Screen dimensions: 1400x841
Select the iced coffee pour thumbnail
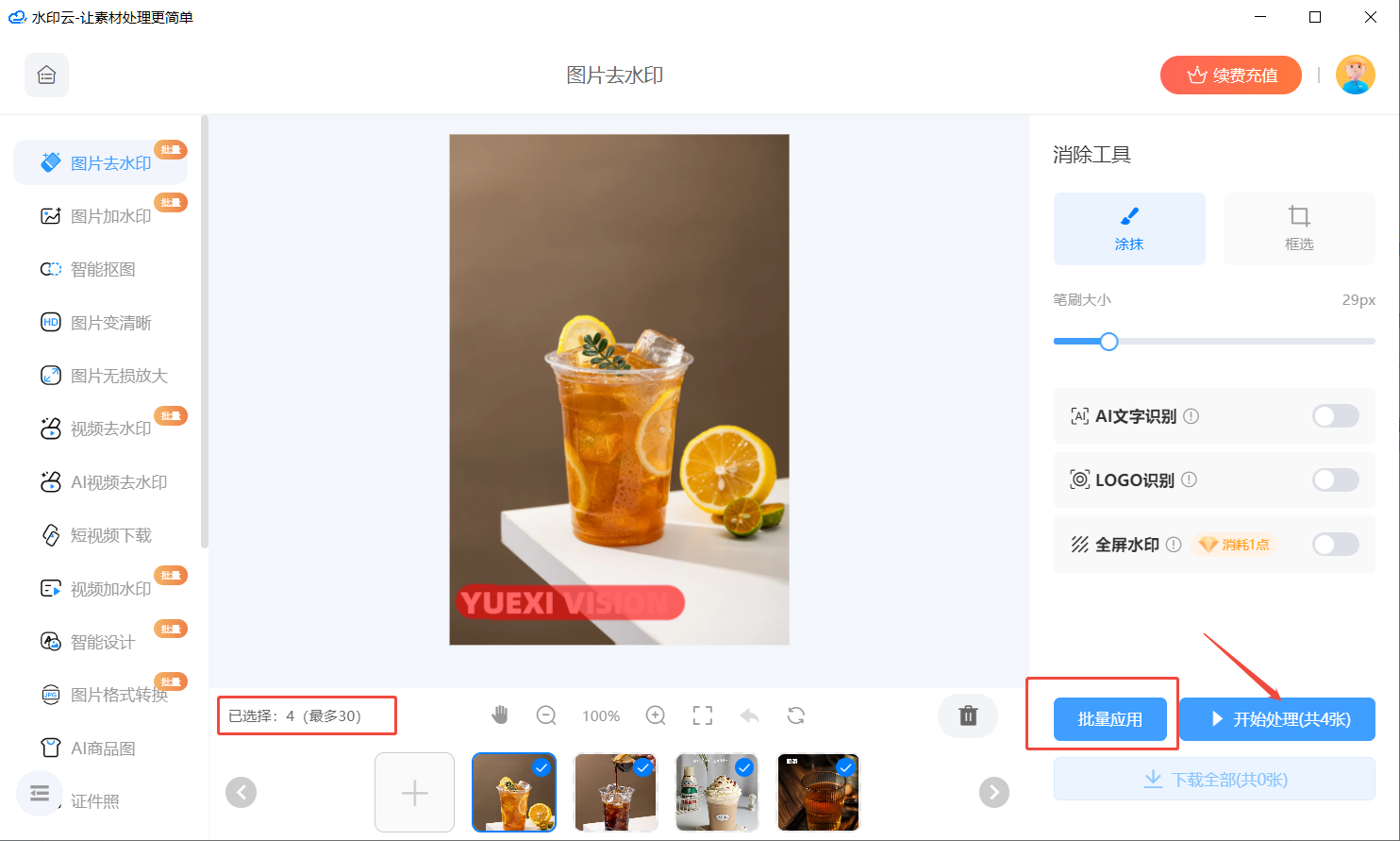coord(616,792)
